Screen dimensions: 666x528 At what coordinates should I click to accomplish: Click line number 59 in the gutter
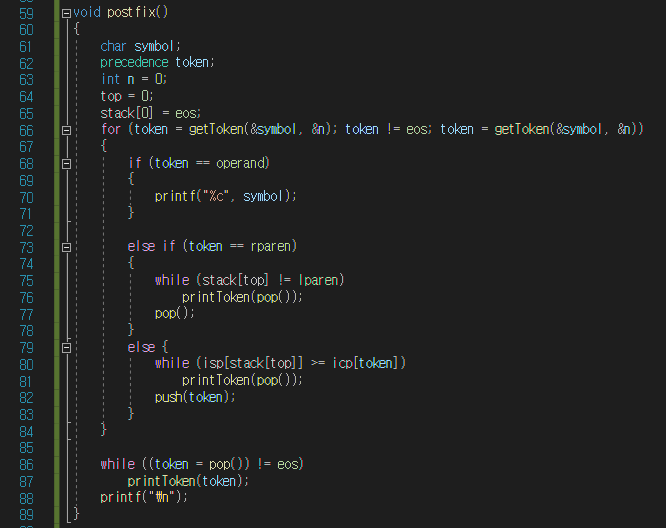coord(26,14)
